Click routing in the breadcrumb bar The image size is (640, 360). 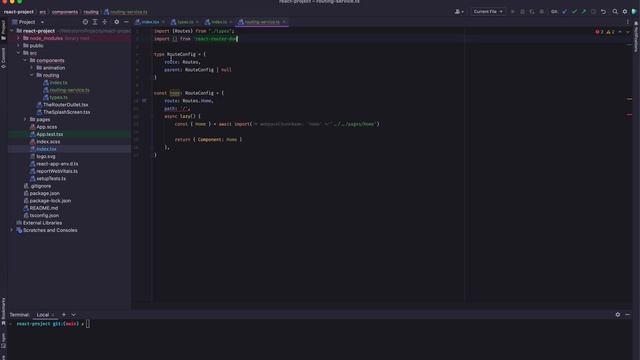click(91, 12)
